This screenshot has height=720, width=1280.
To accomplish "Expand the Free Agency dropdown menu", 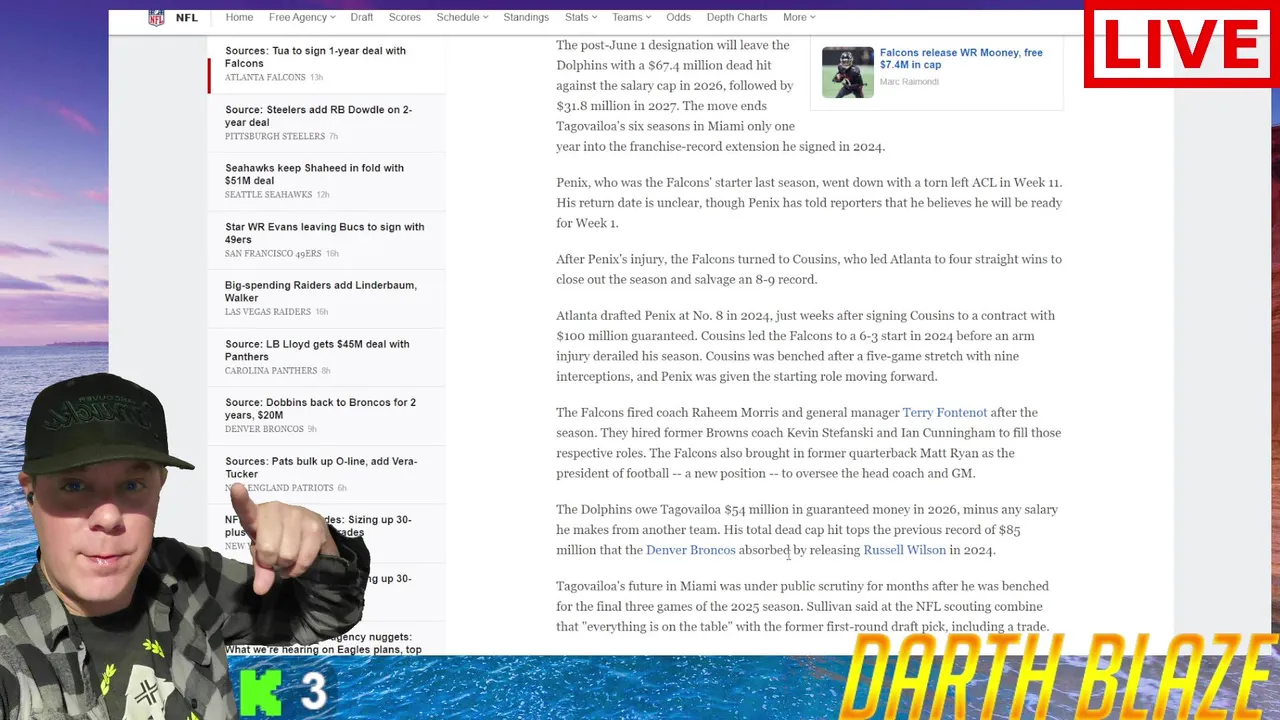I will tap(301, 17).
